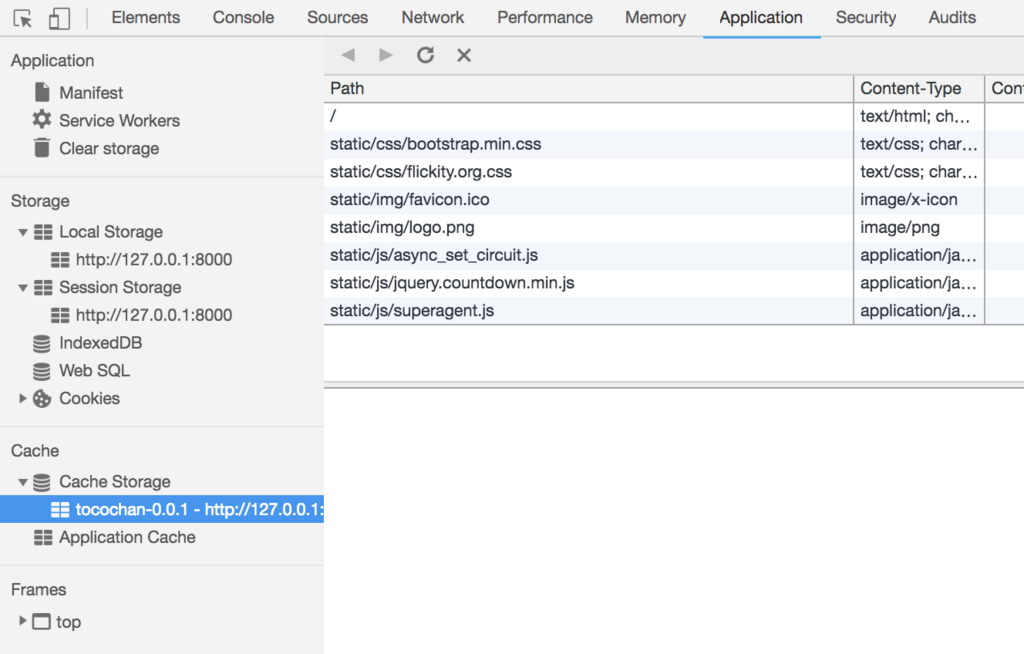Collapse the Cache Storage tree arrow

coord(22,482)
